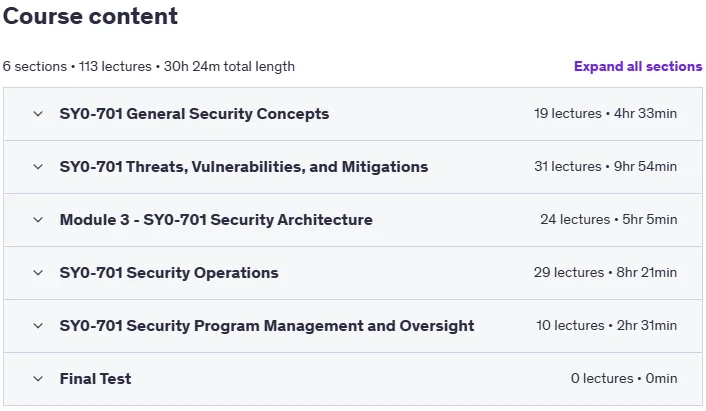The height and width of the screenshot is (411, 706).
Task: Click 31 lectures • 9hr 54min summary
Action: click(605, 167)
